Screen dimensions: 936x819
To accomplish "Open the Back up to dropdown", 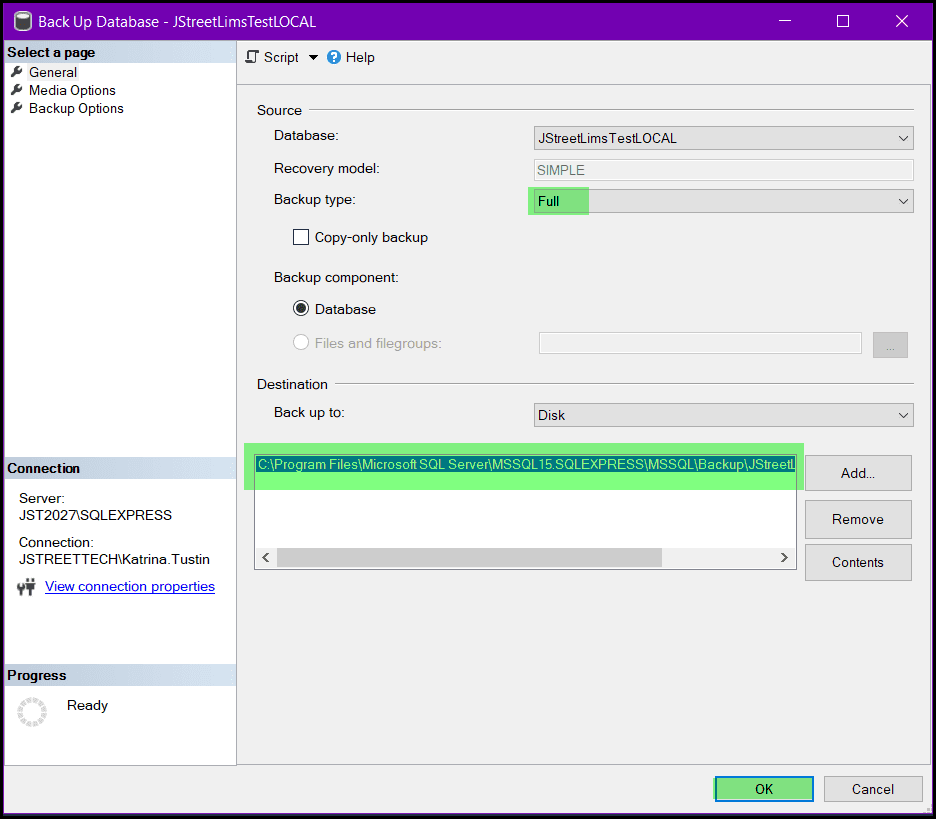I will tap(723, 415).
